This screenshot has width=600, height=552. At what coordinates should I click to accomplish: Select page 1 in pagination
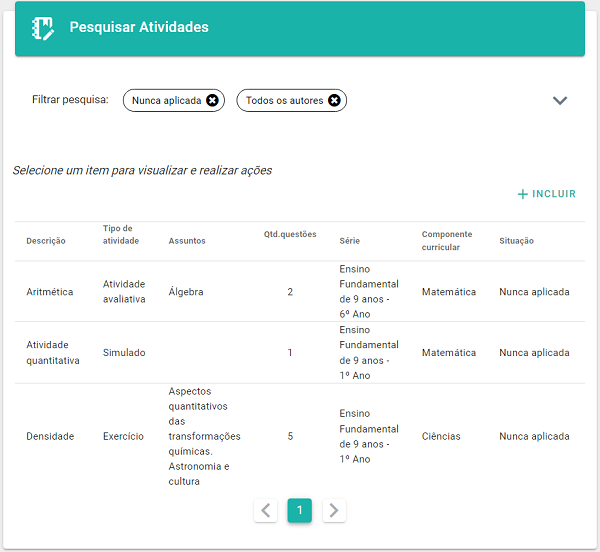point(300,510)
